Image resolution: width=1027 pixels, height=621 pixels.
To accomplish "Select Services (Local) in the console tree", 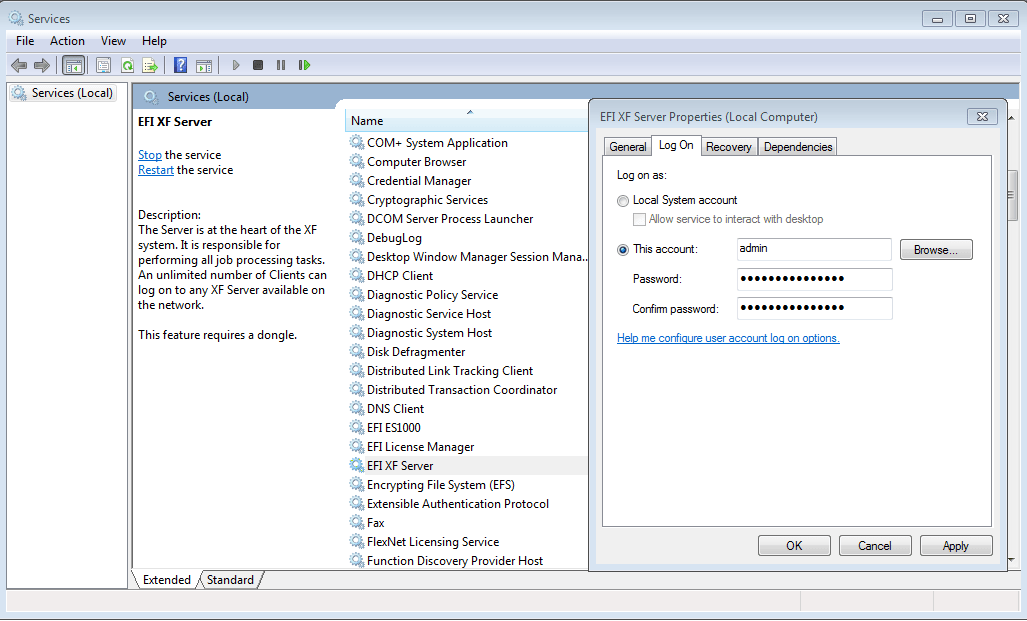I will pyautogui.click(x=63, y=93).
